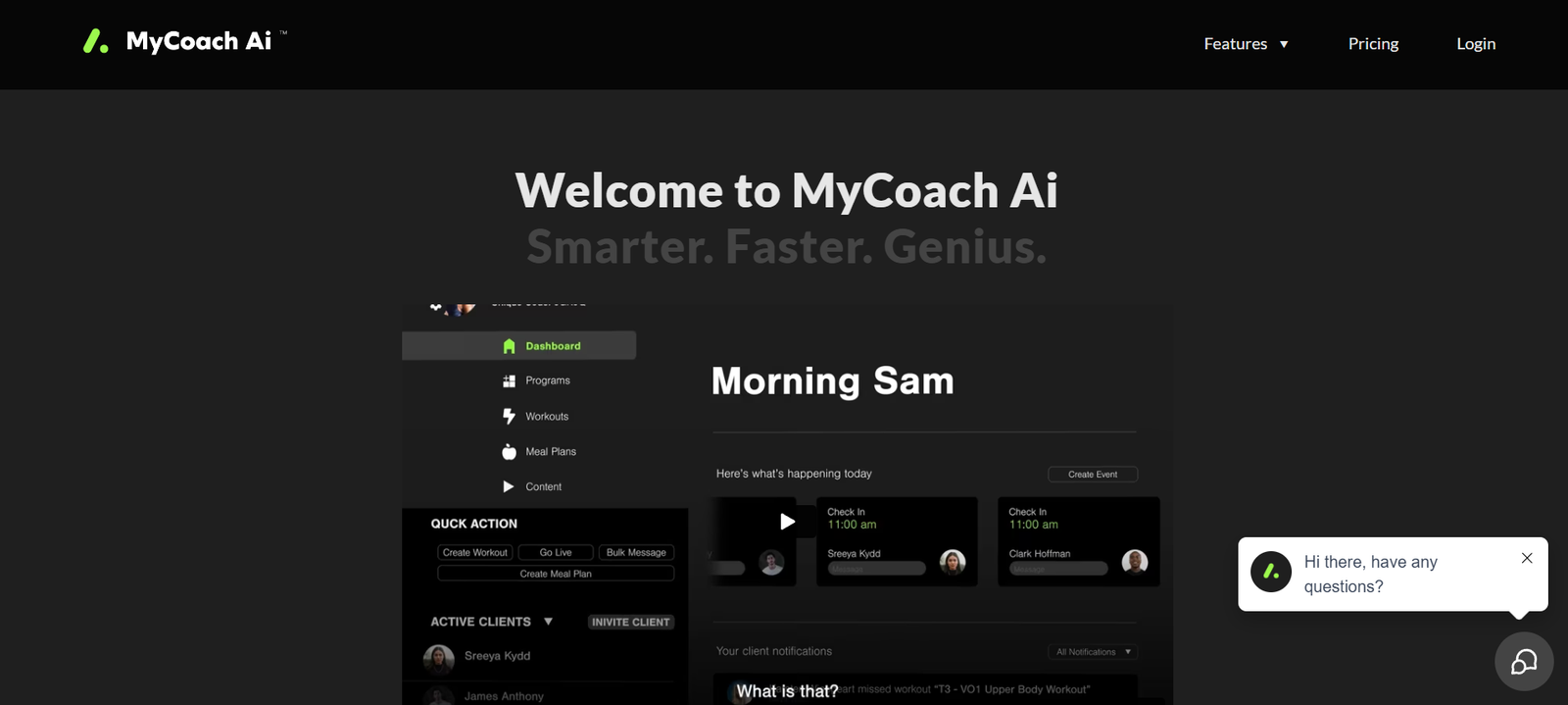The image size is (1568, 705).
Task: Click the Content play triangle icon
Action: coord(509,486)
